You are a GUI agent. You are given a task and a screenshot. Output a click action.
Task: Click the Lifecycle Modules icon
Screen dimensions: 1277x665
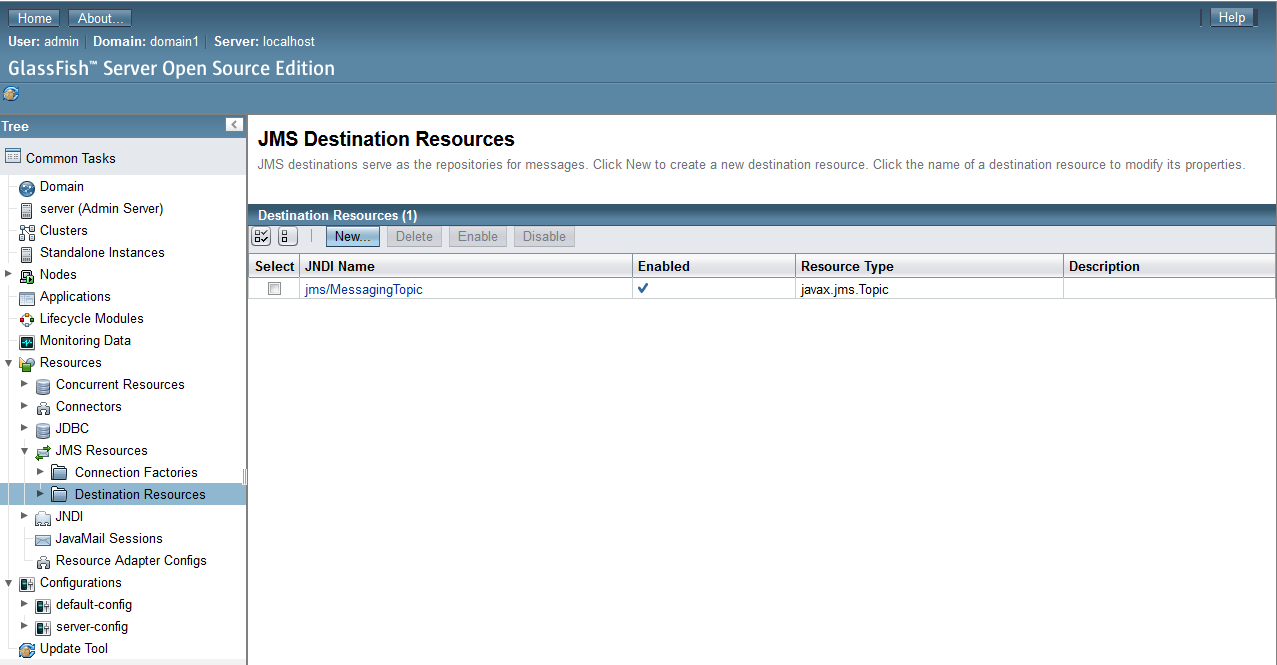click(x=27, y=320)
